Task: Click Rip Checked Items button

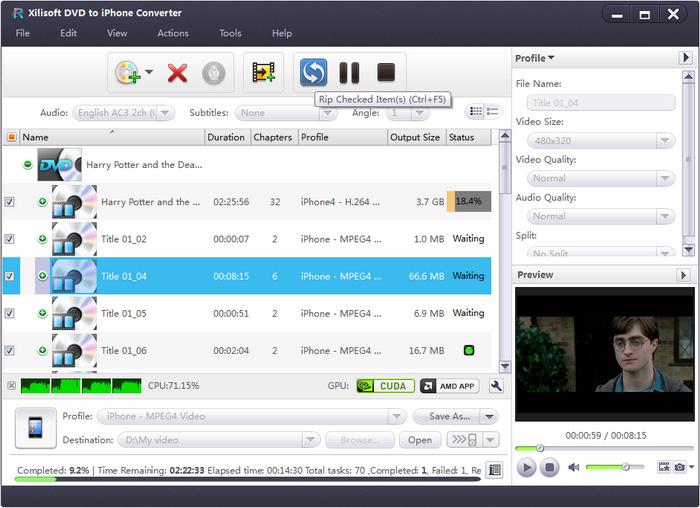Action: click(314, 72)
